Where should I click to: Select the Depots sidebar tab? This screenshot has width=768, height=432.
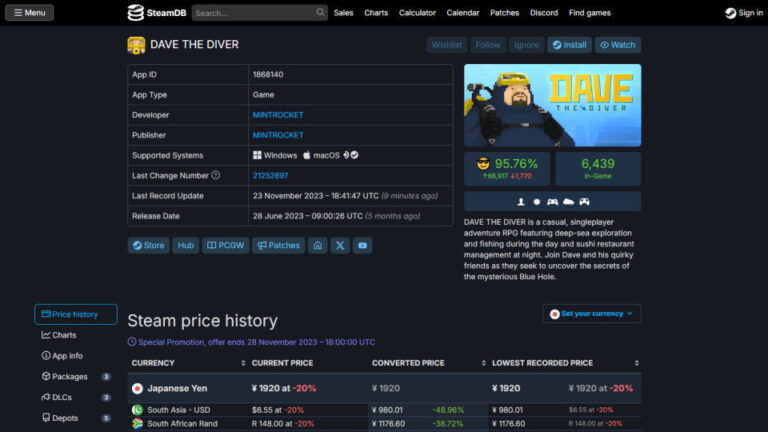click(75, 418)
